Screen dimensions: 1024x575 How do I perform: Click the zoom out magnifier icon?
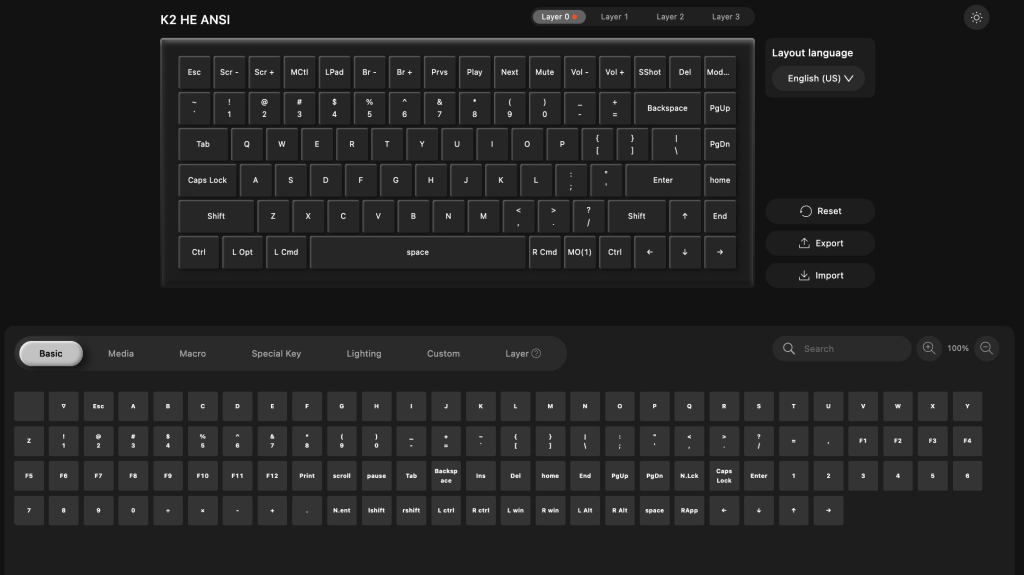986,348
